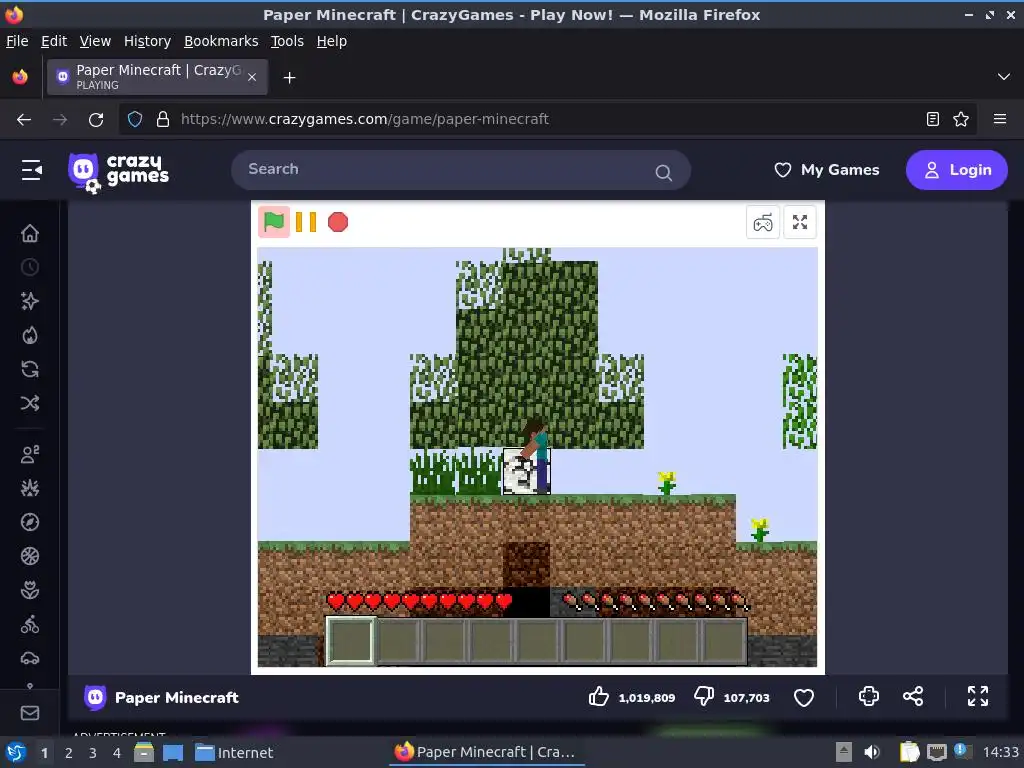Open the envelope contact icon in sidebar
The height and width of the screenshot is (768, 1024).
coord(30,713)
